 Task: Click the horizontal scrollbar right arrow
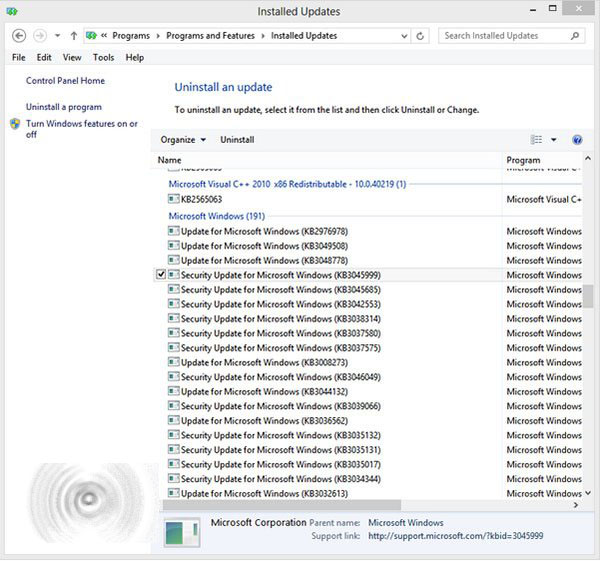[x=576, y=505]
